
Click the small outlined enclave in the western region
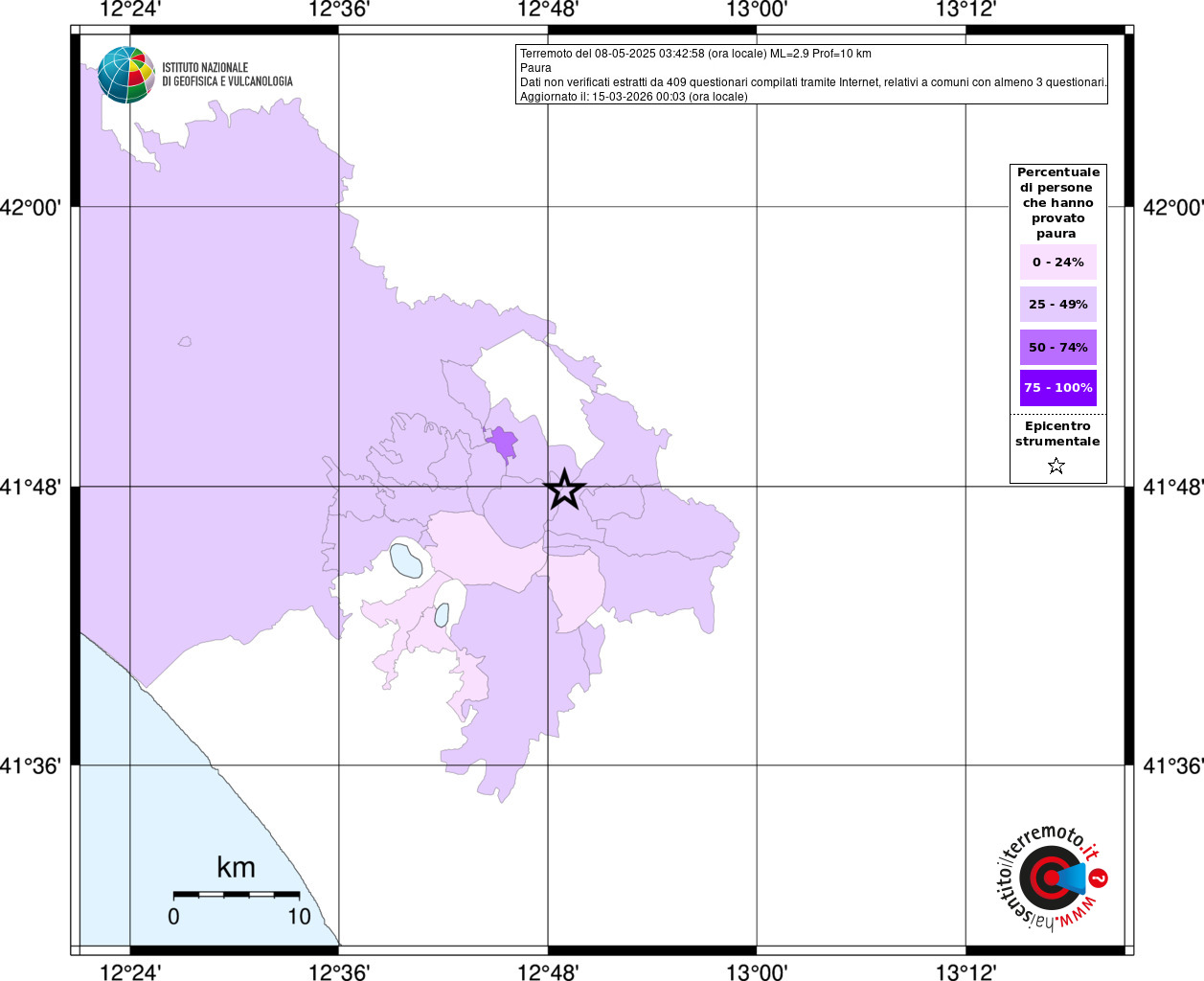click(185, 341)
